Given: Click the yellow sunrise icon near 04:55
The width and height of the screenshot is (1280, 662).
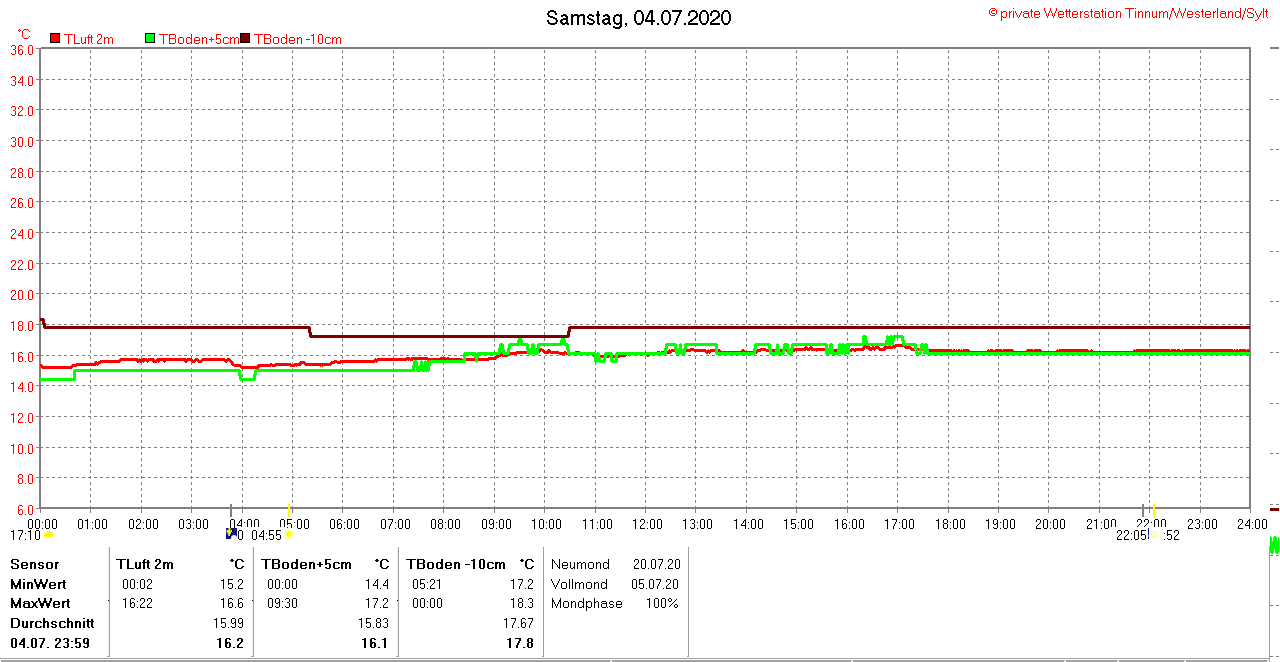Looking at the screenshot, I should [289, 535].
